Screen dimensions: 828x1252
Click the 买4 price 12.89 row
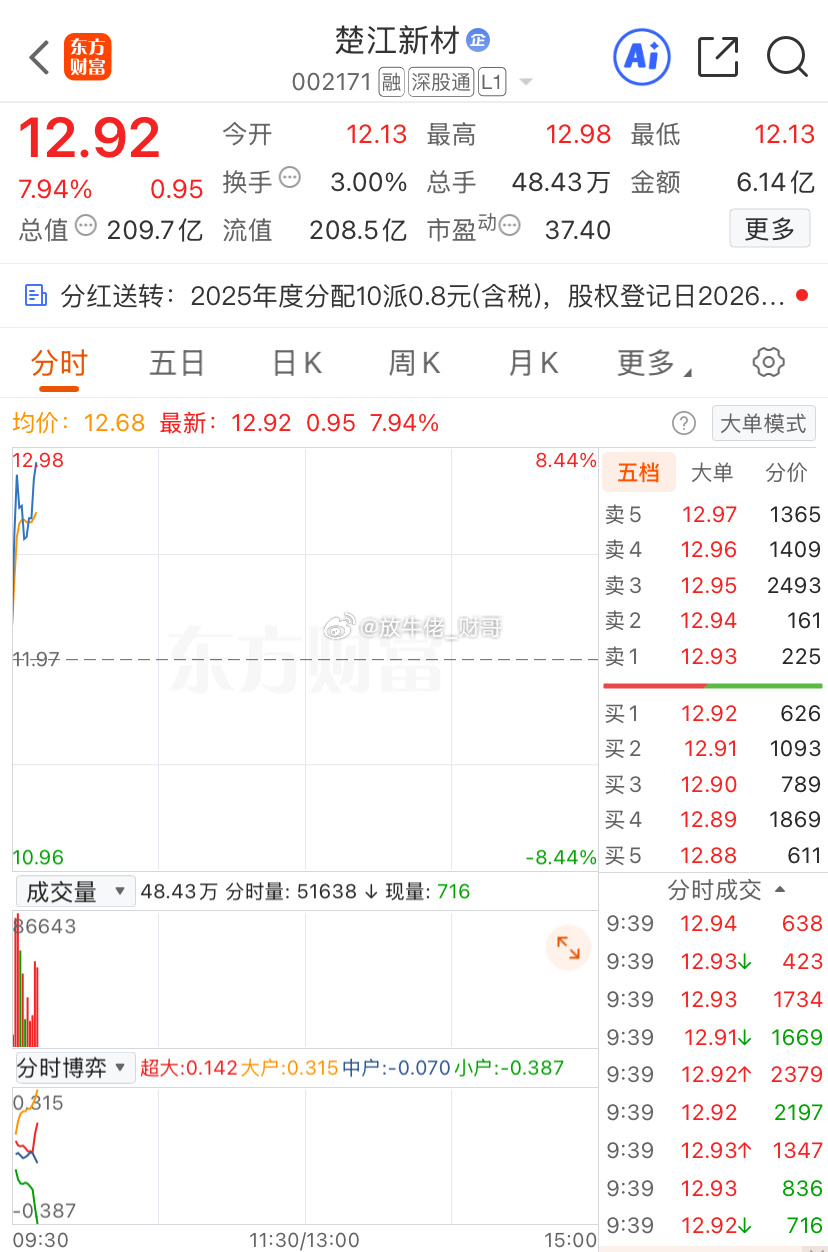[712, 820]
